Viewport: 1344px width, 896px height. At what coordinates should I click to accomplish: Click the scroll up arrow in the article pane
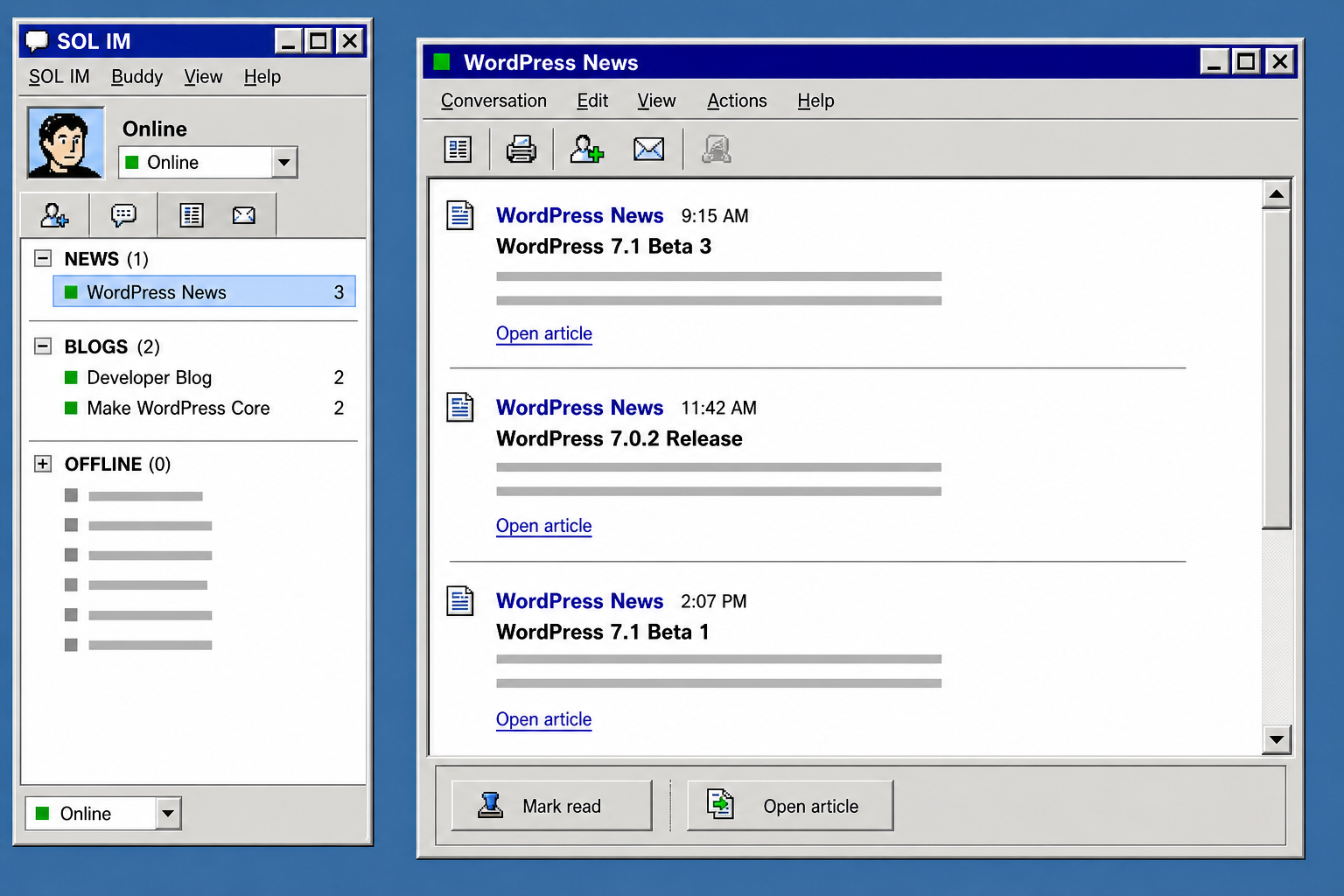[x=1277, y=194]
